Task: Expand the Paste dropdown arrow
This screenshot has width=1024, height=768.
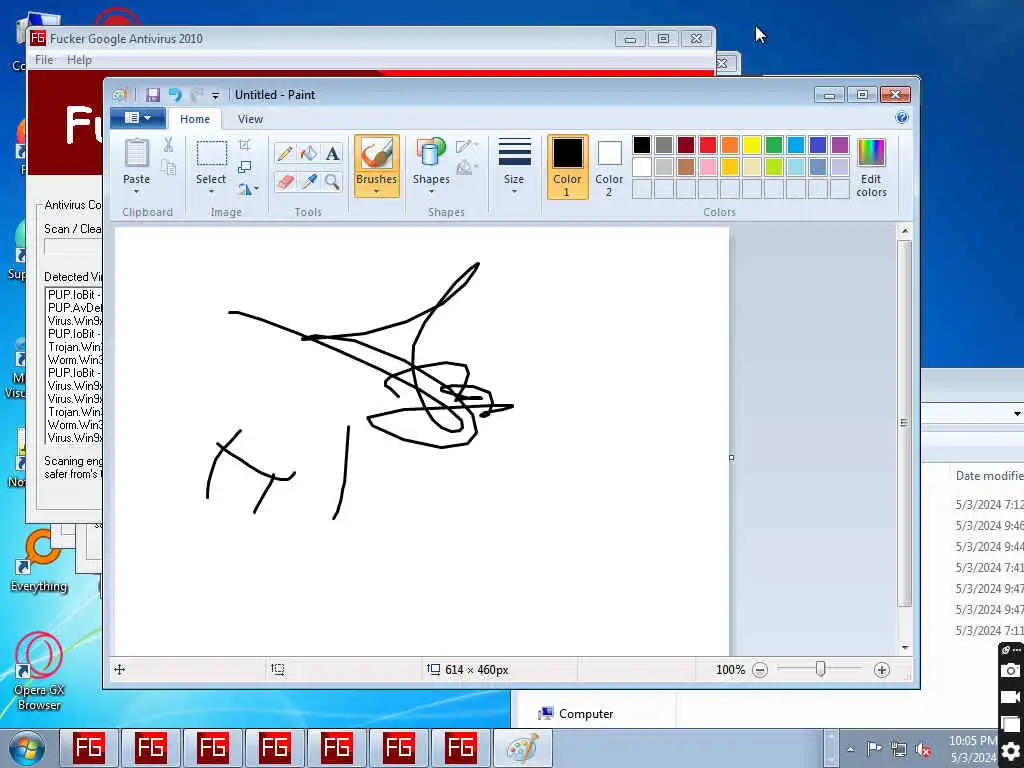Action: (136, 192)
